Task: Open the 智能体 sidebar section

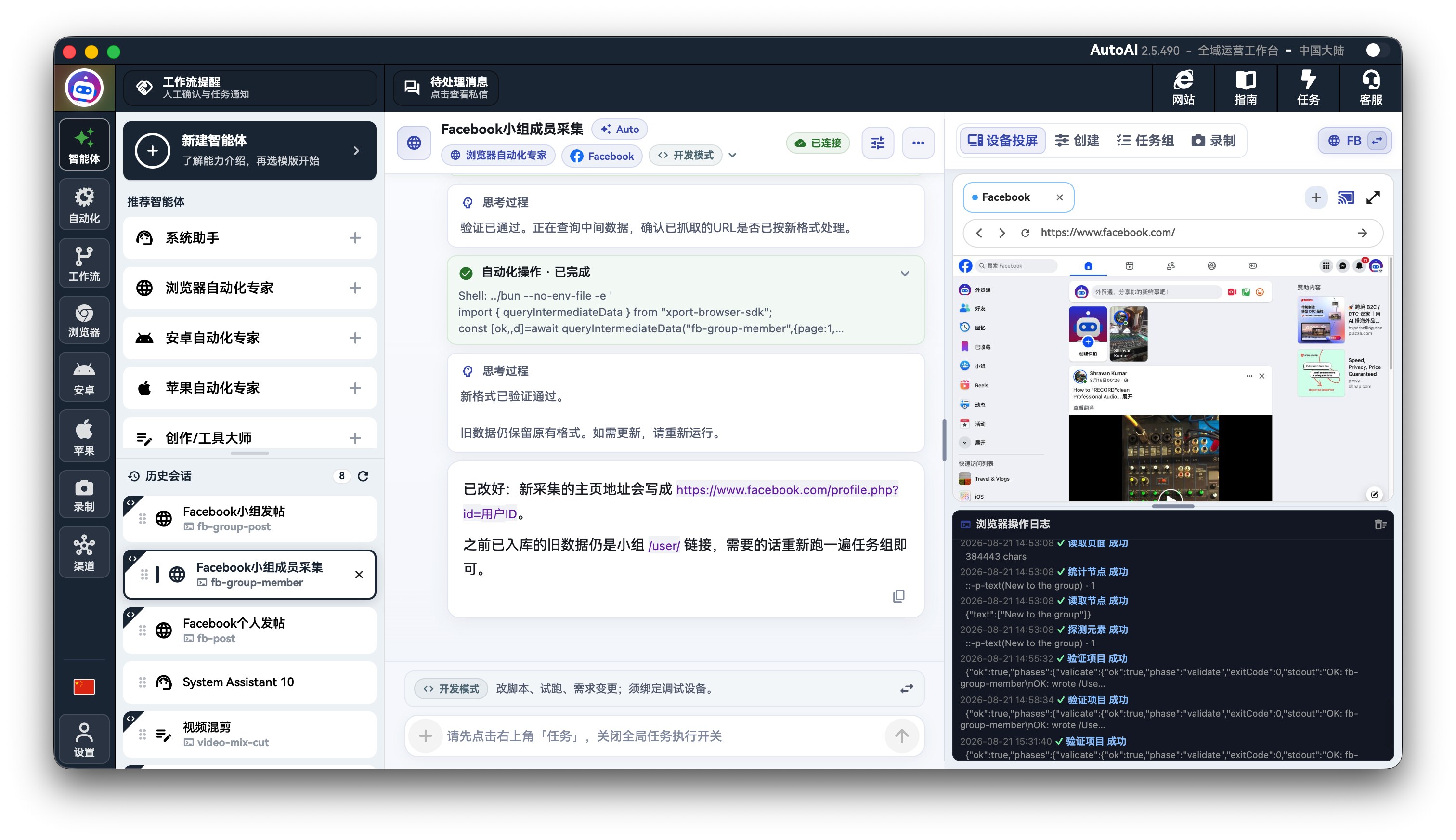Action: (x=84, y=145)
